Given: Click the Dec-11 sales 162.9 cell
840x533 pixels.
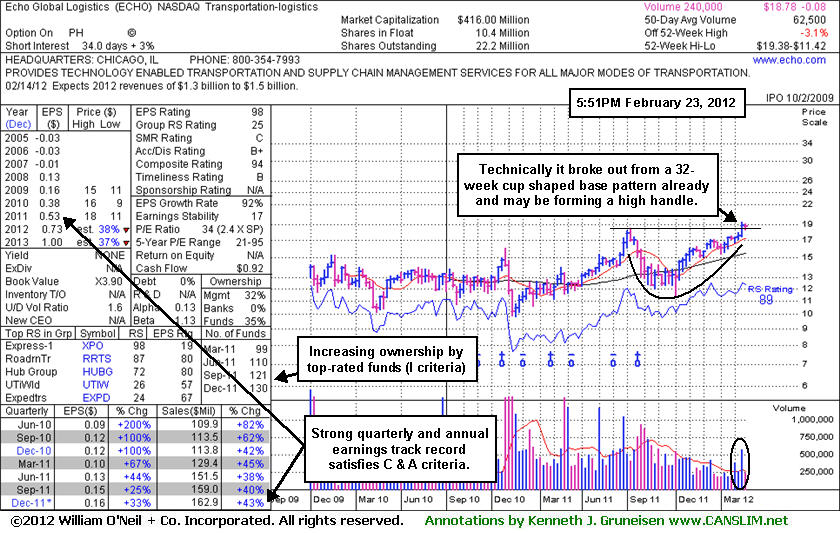Looking at the screenshot, I should point(204,503).
